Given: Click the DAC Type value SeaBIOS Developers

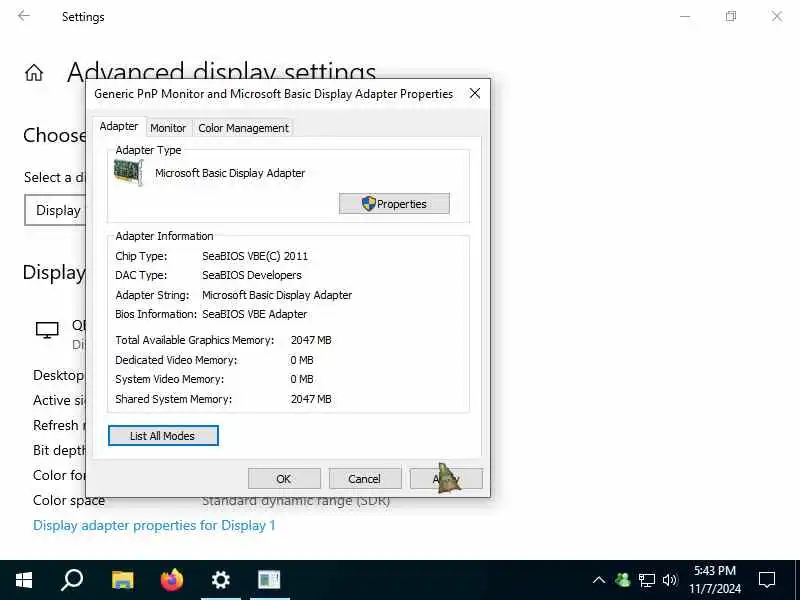Looking at the screenshot, I should [x=252, y=276].
